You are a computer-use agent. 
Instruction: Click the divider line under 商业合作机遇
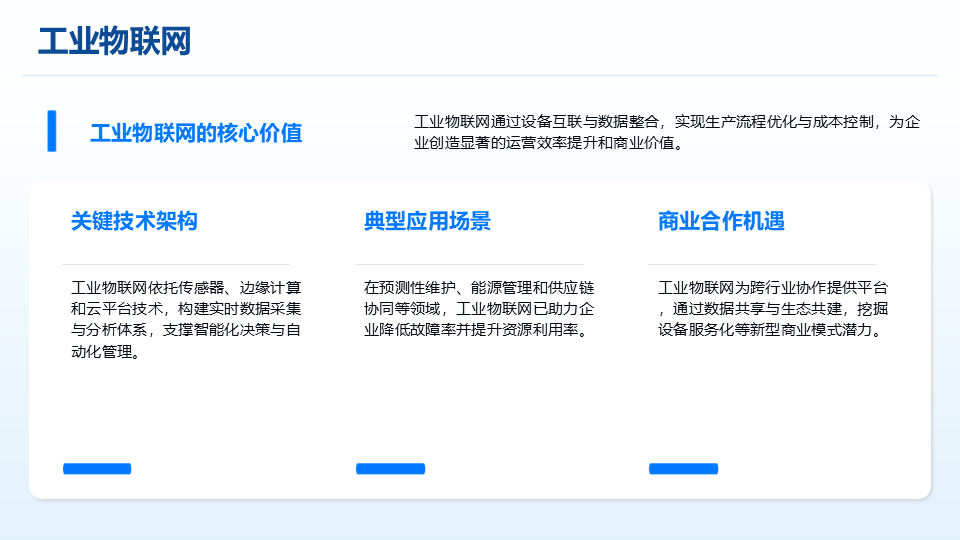762,264
